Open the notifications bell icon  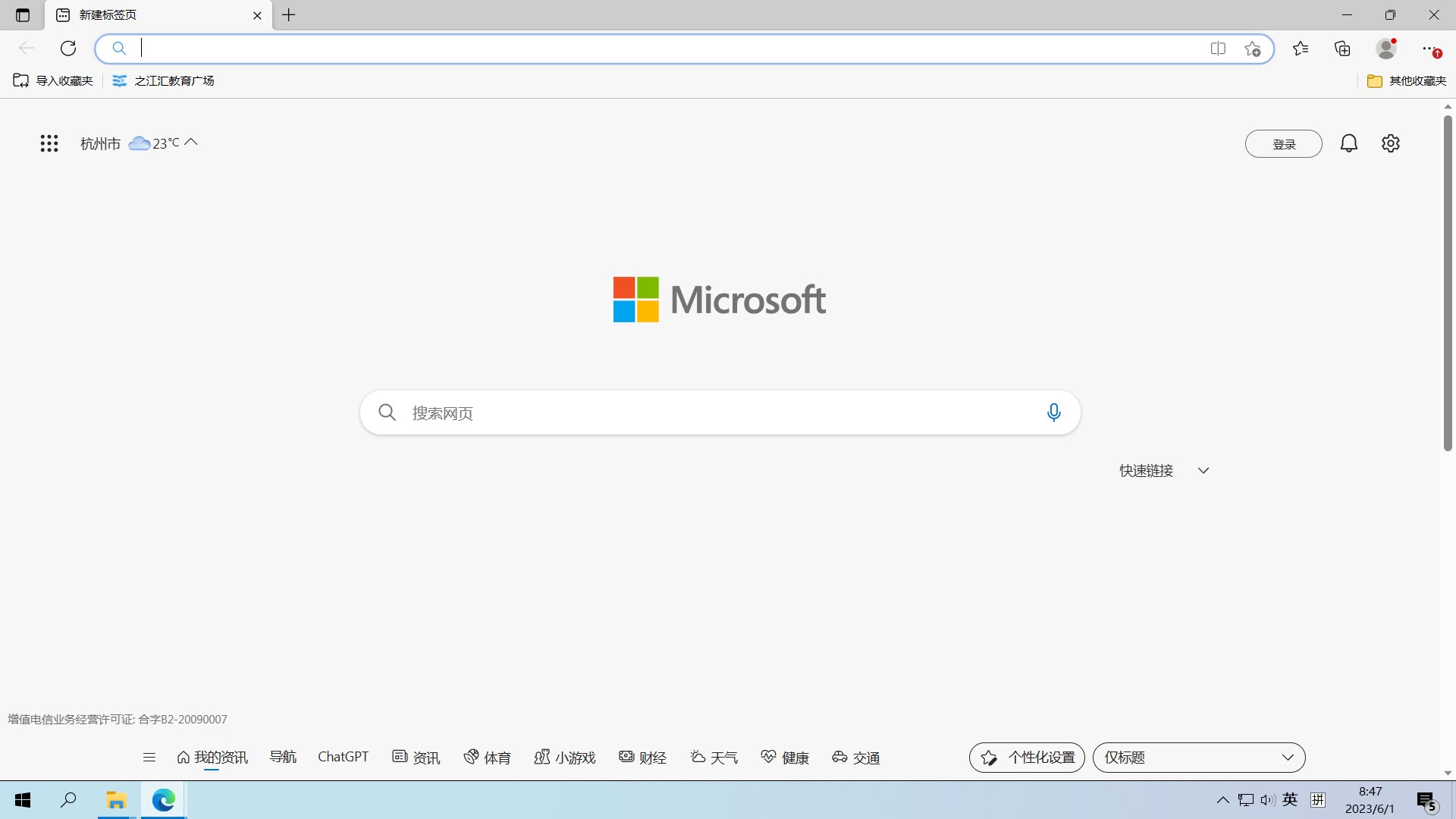tap(1348, 143)
